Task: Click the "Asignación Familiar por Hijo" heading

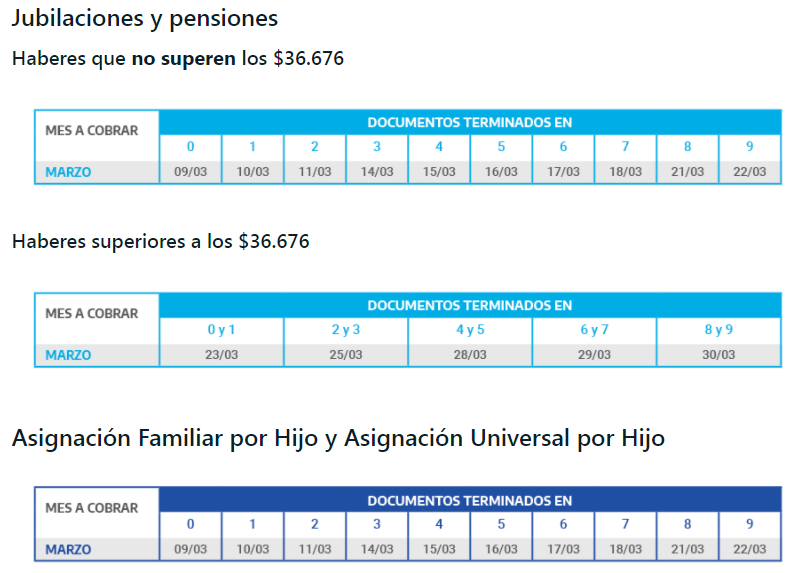Action: click(x=338, y=438)
